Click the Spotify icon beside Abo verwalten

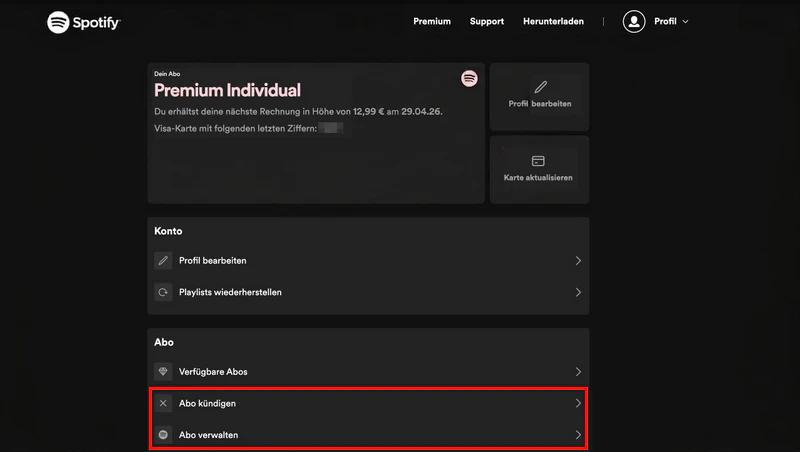click(163, 435)
